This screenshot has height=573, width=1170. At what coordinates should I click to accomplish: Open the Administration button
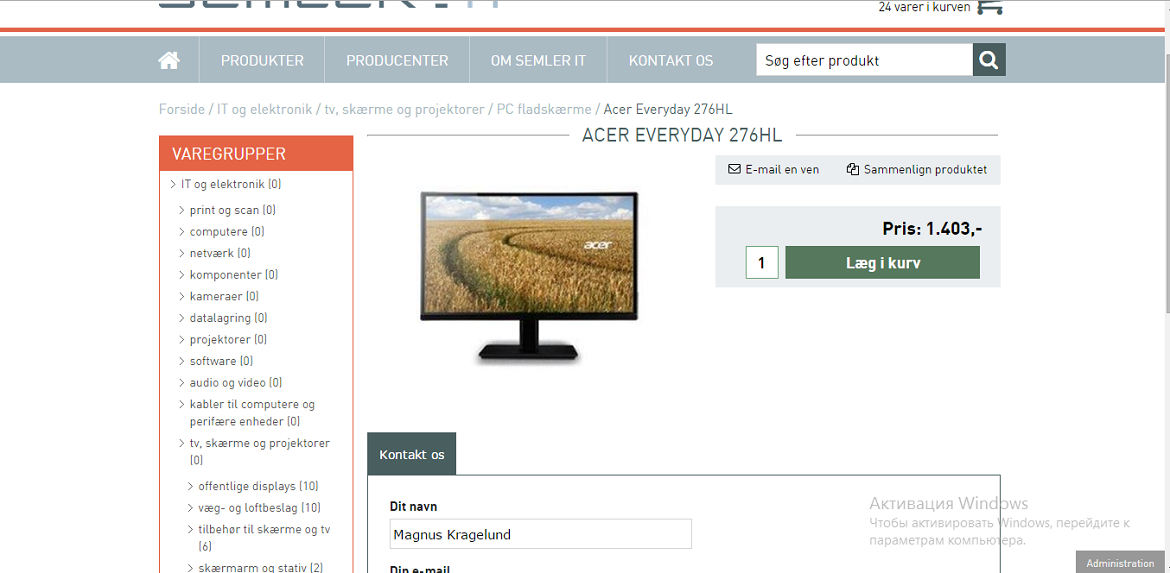point(1120,563)
